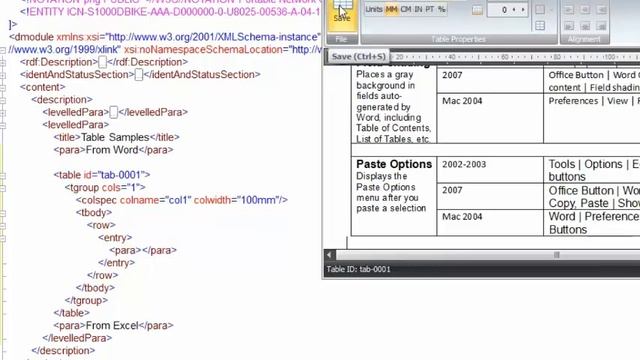Screen dimensions: 640x360
Task: Click the '2007' cell beside Office Button | Word
Action: (x=490, y=80)
